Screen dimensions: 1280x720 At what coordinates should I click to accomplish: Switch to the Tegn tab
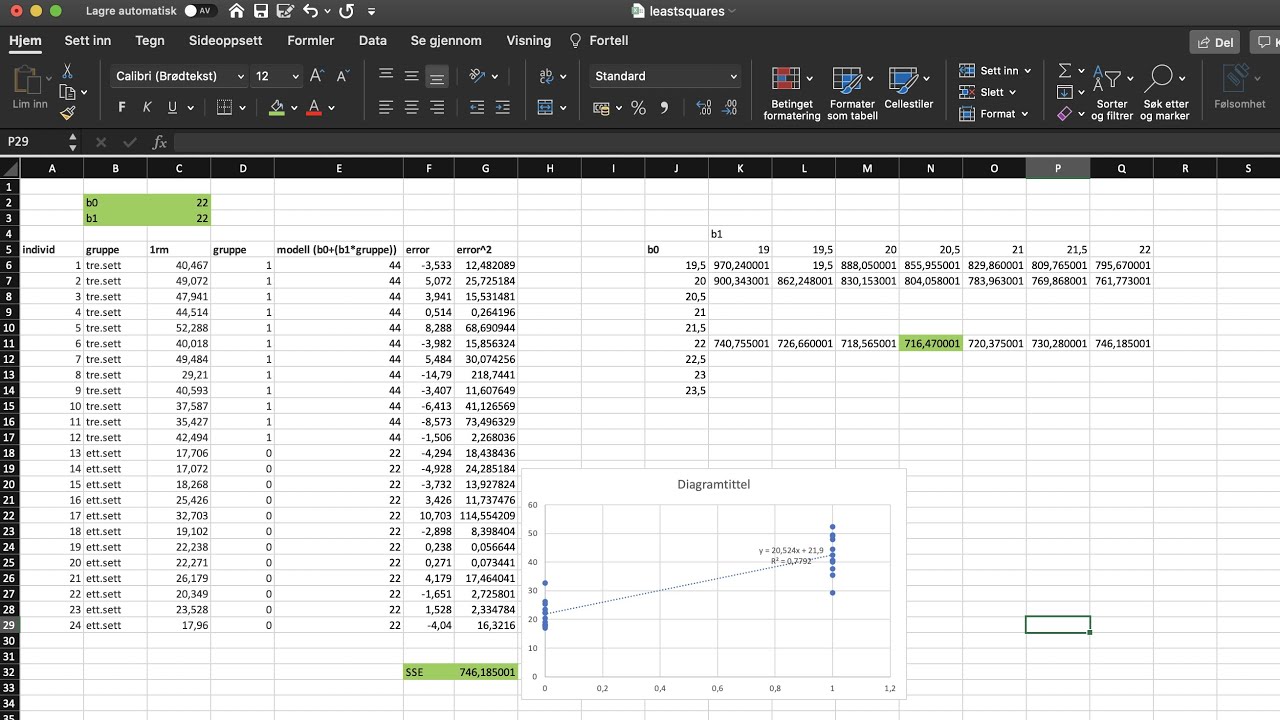[150, 41]
